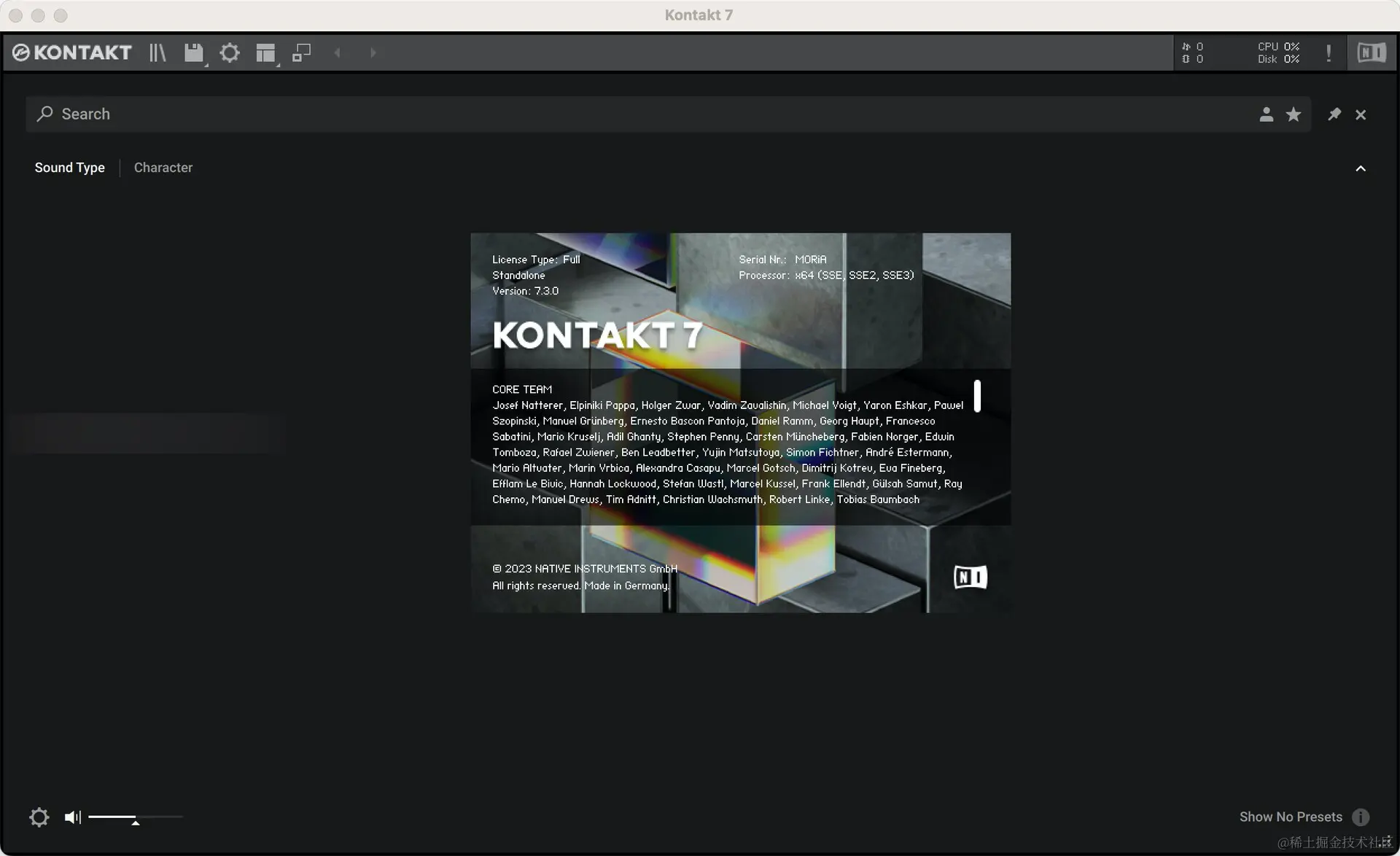The image size is (1400, 856).
Task: Toggle user content filter icon
Action: (1266, 114)
